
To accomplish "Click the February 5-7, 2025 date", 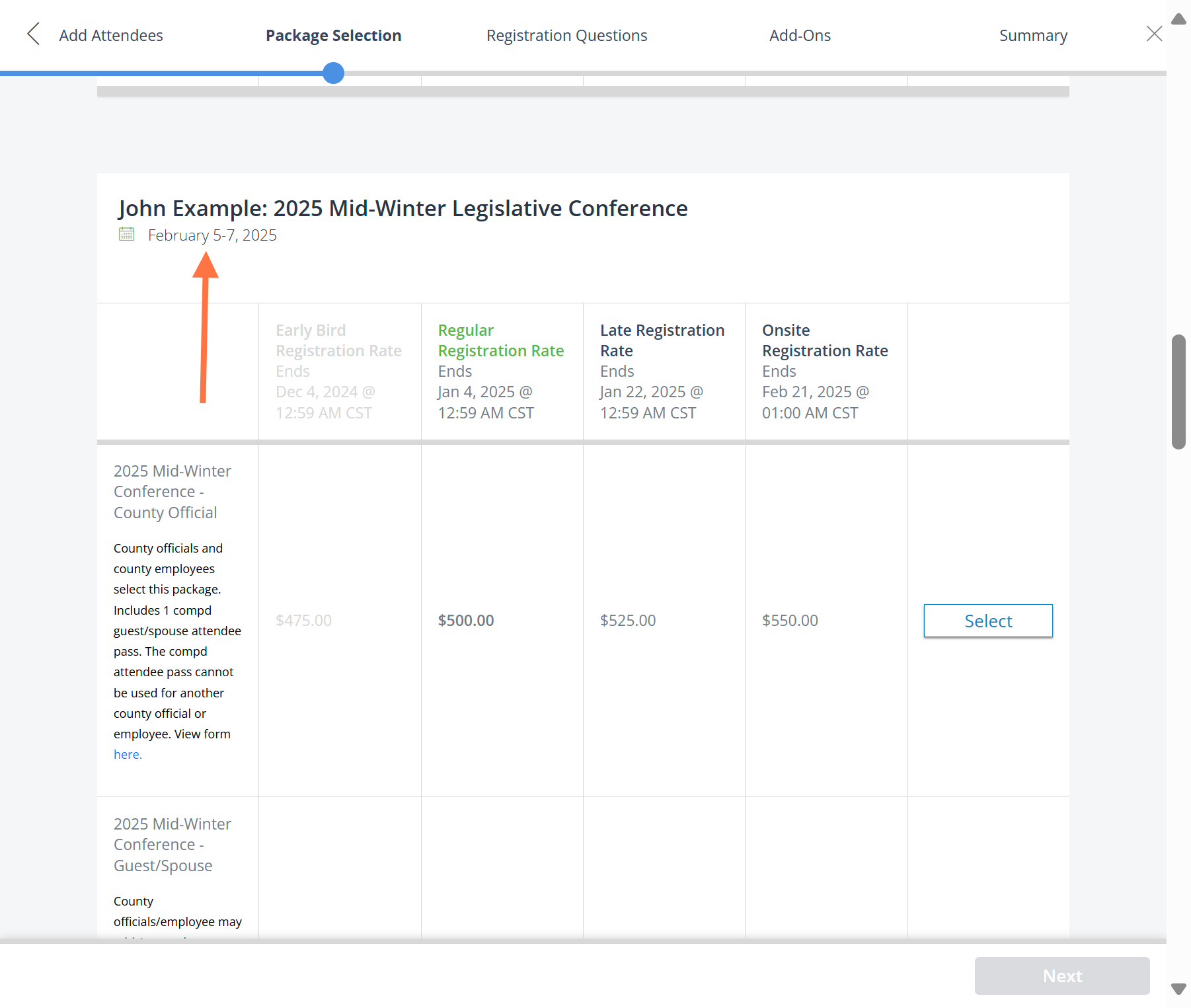I will coord(212,235).
